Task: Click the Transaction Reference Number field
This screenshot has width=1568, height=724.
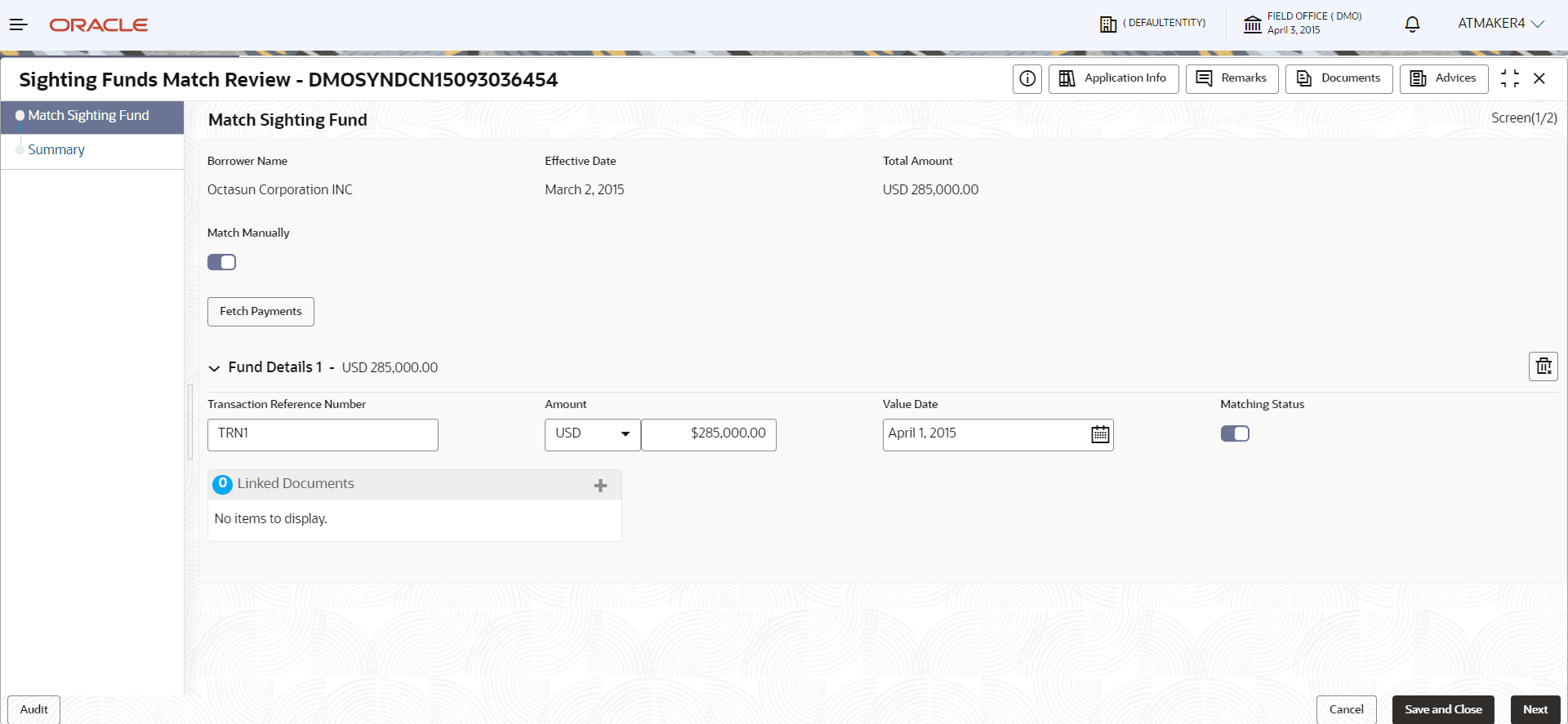Action: (x=323, y=435)
